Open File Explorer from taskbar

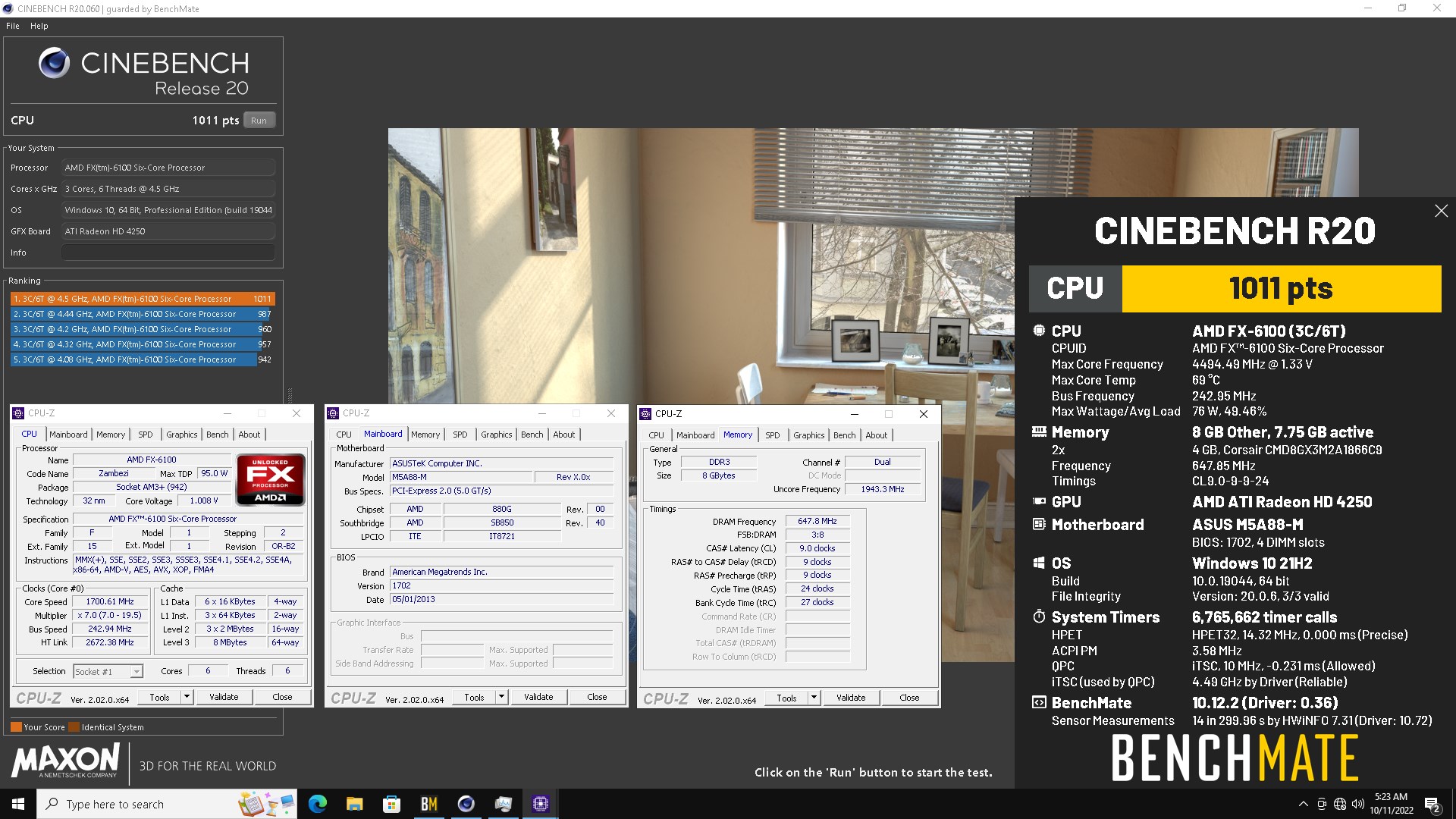354,804
